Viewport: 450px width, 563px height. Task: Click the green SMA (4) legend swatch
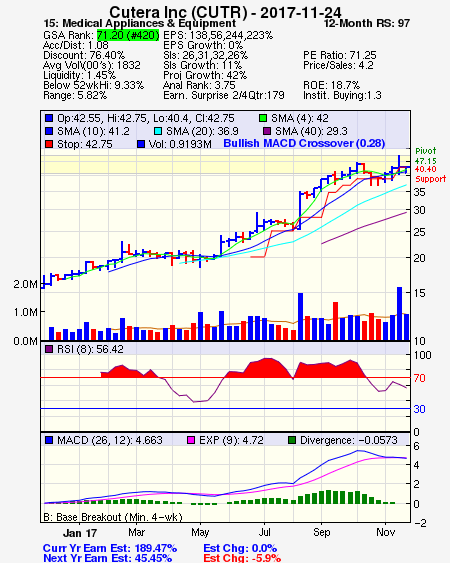tap(263, 118)
